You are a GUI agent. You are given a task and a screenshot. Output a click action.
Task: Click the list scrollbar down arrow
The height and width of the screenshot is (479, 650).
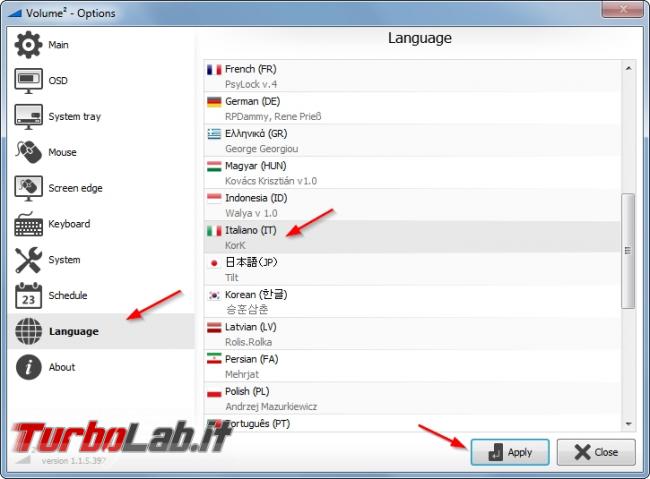(x=628, y=424)
